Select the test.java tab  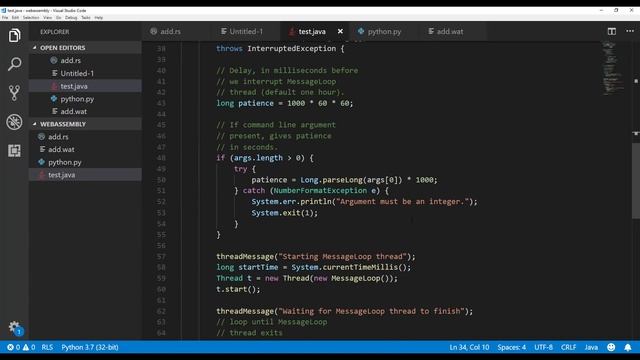click(x=312, y=31)
